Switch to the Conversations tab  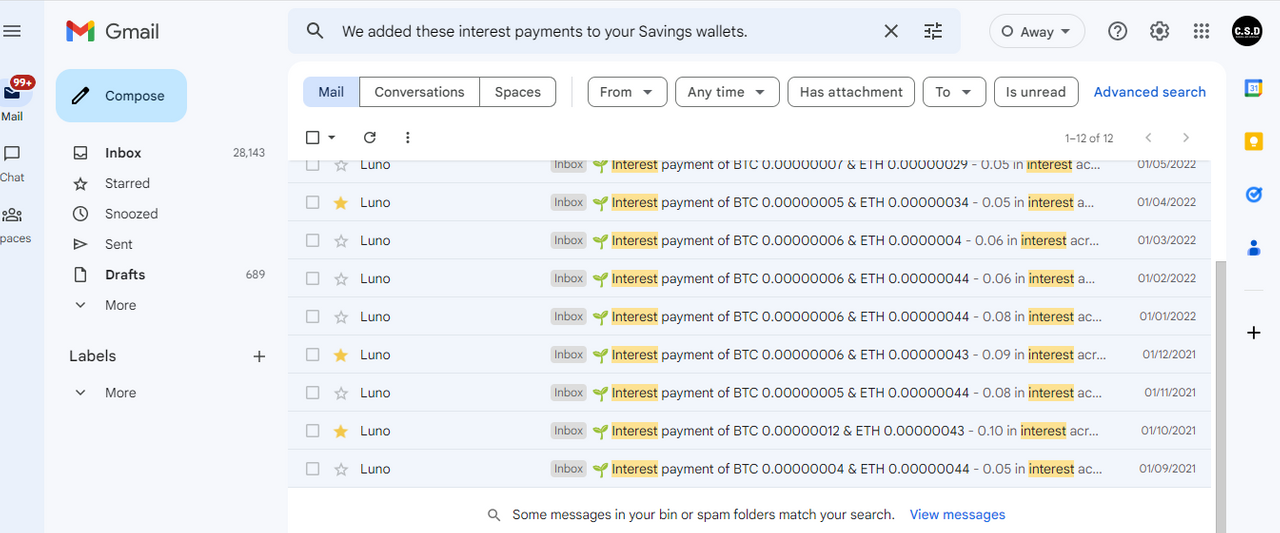point(419,92)
